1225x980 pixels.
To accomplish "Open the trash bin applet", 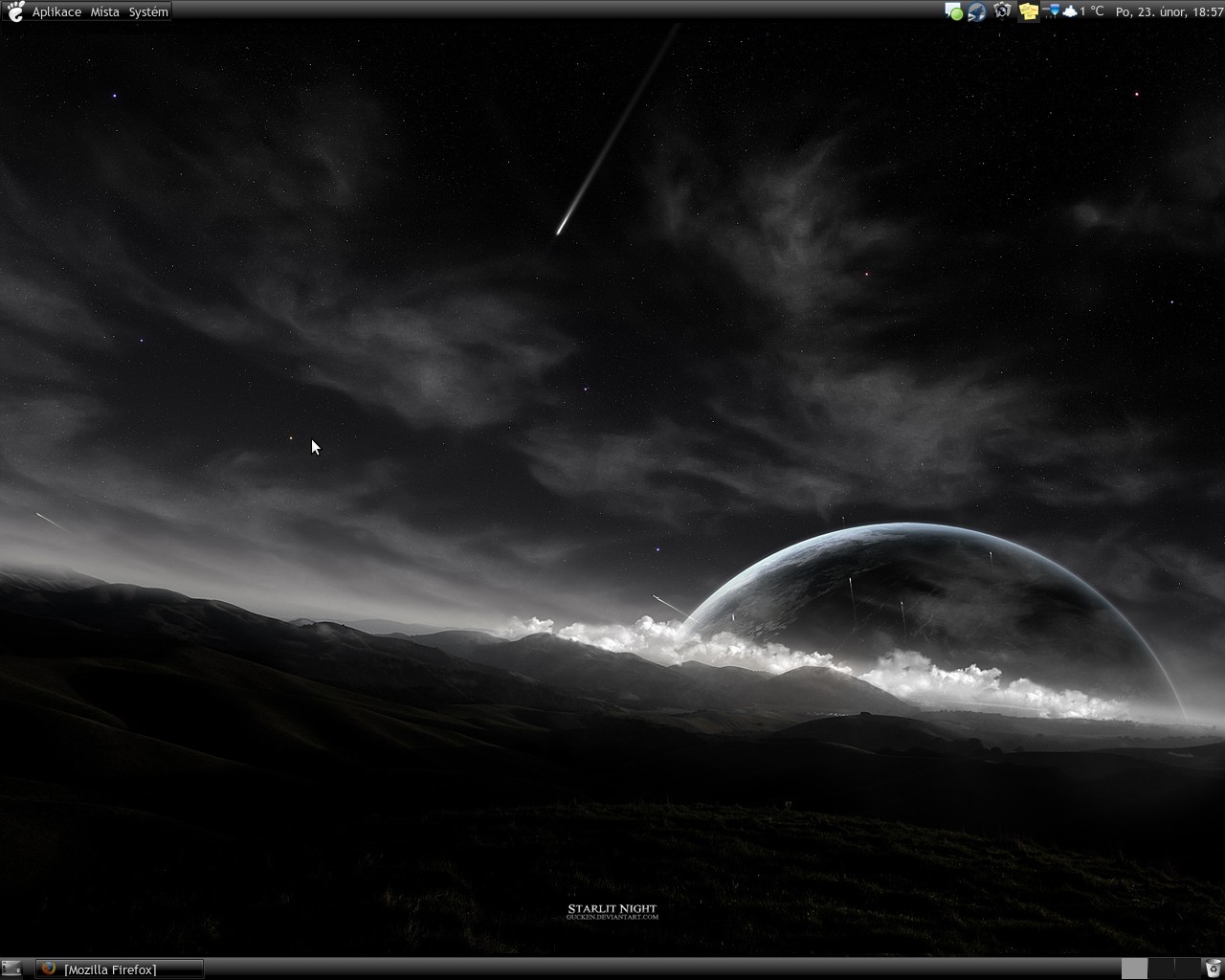I will pyautogui.click(x=1213, y=969).
